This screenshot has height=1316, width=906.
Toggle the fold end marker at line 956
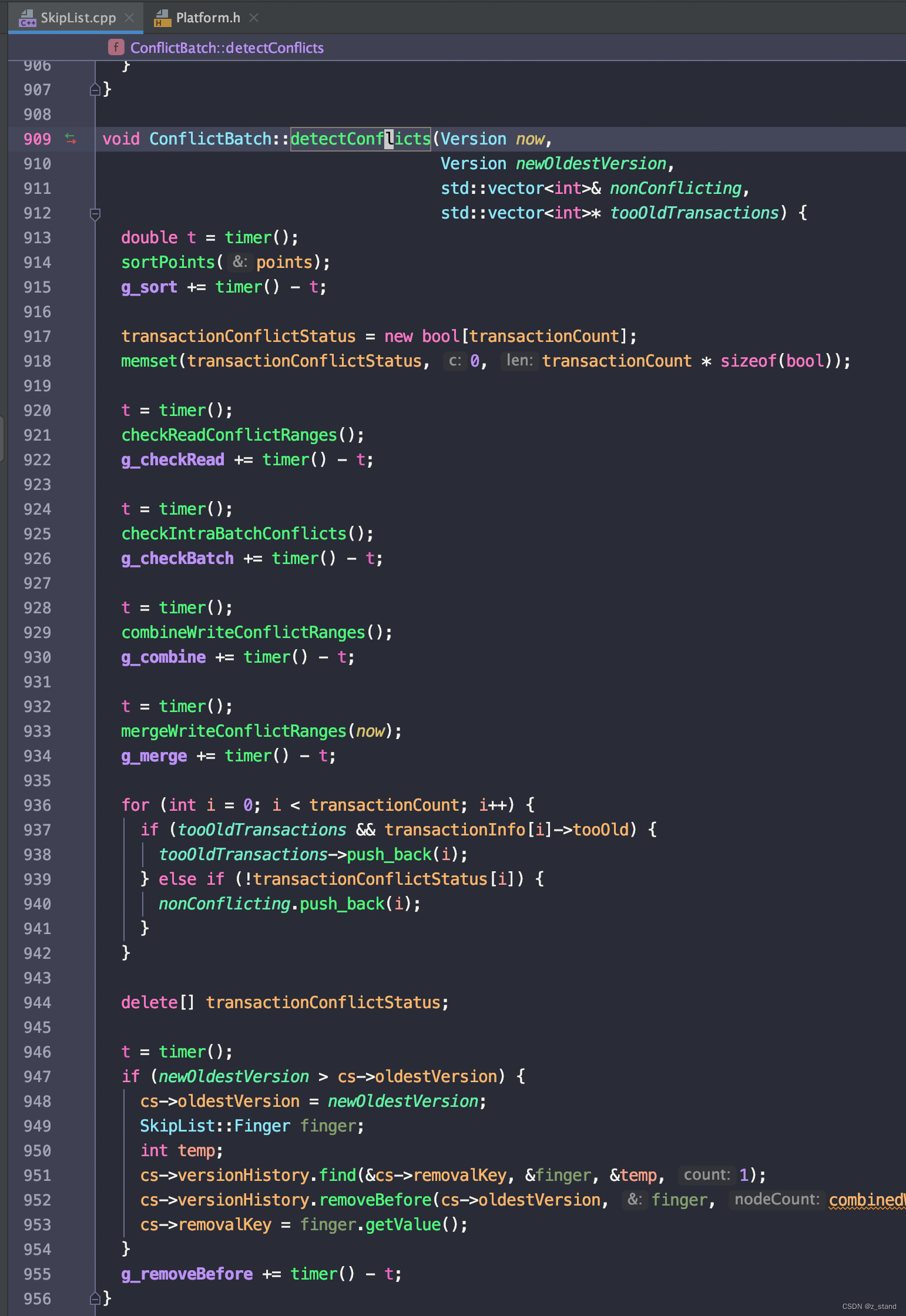[95, 1299]
